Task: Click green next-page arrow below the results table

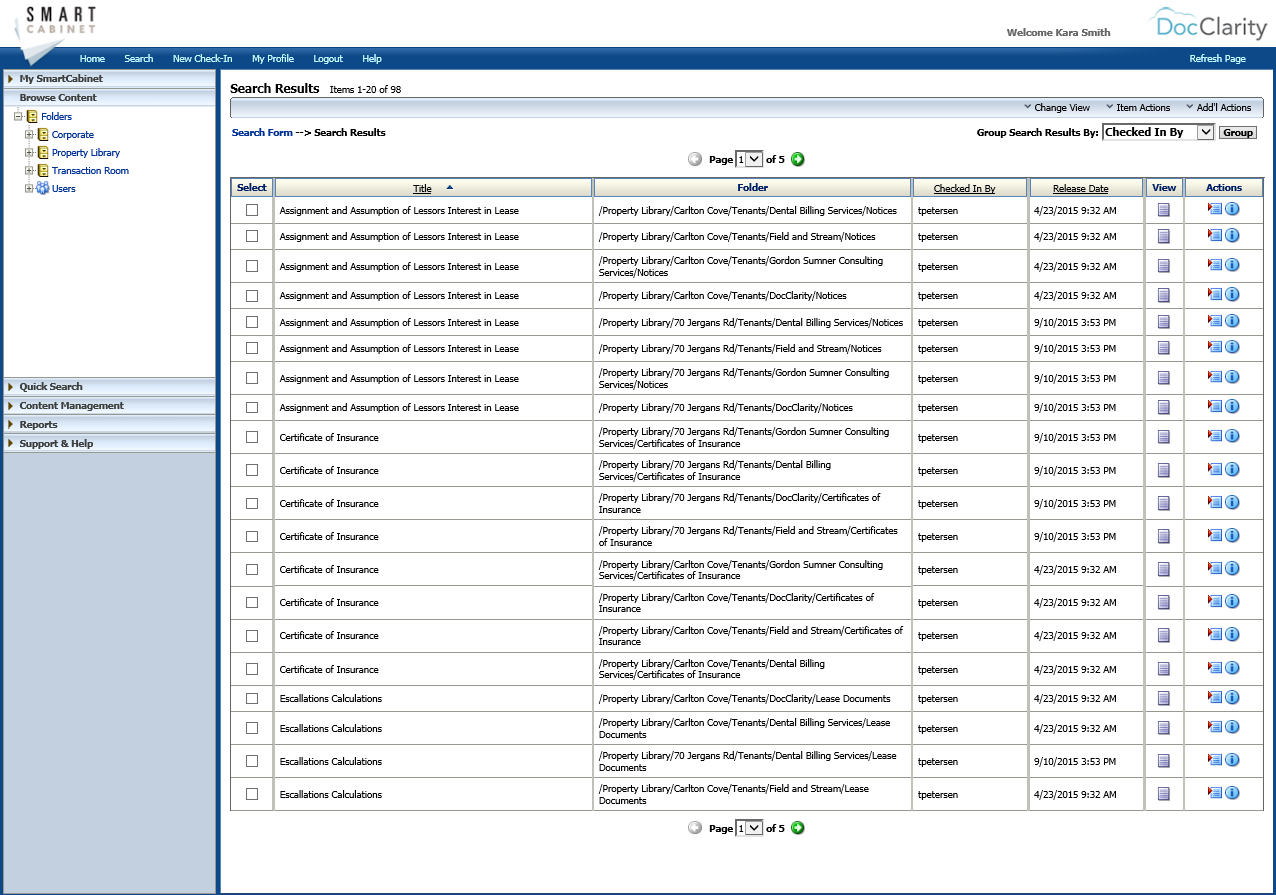Action: click(798, 828)
